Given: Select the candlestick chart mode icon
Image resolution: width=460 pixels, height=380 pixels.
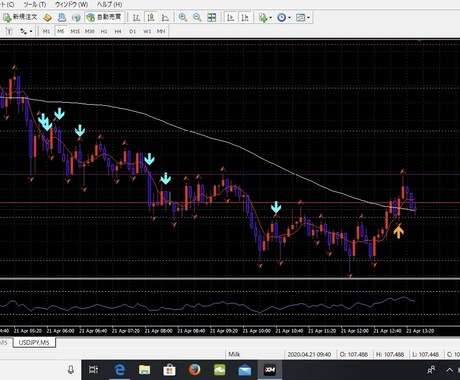Looking at the screenshot, I should coord(151,17).
